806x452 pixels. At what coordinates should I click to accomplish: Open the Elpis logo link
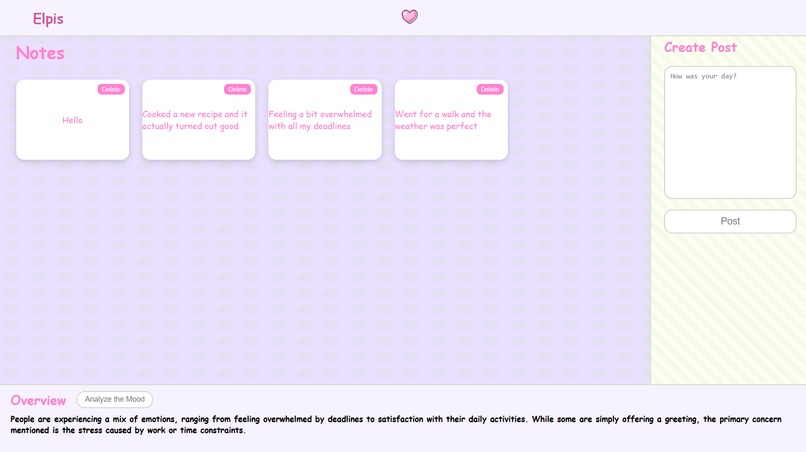pos(48,19)
